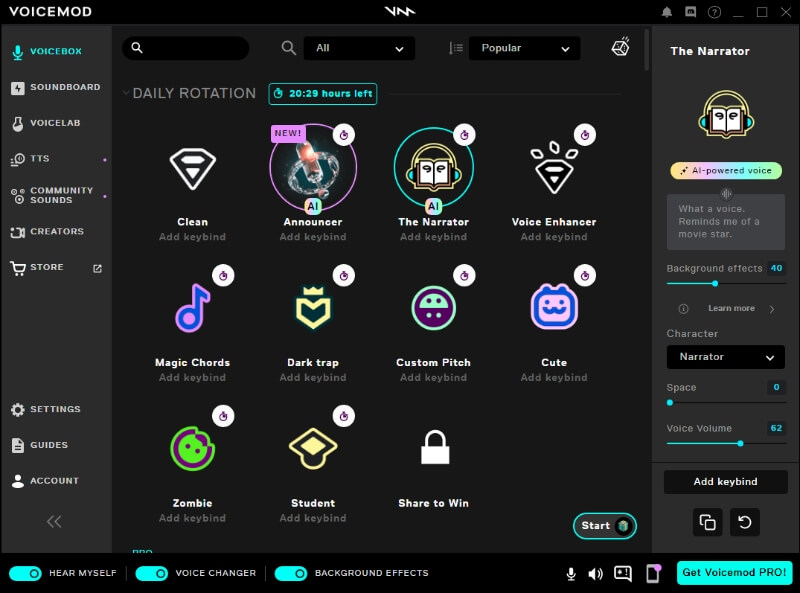
Task: Click the Narrator avatar in right panel
Action: tap(726, 114)
